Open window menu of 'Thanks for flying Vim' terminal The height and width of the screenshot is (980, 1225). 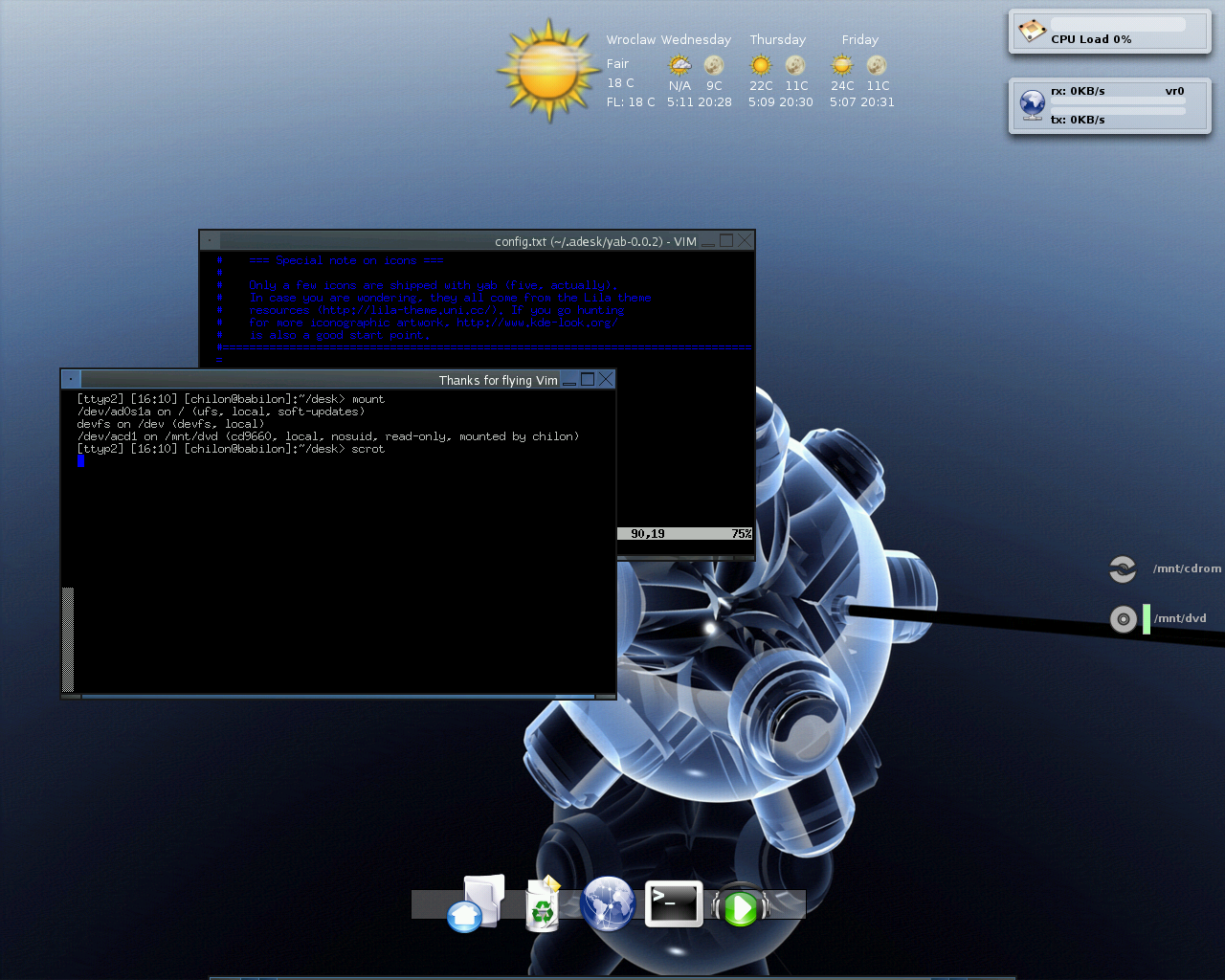pos(71,380)
